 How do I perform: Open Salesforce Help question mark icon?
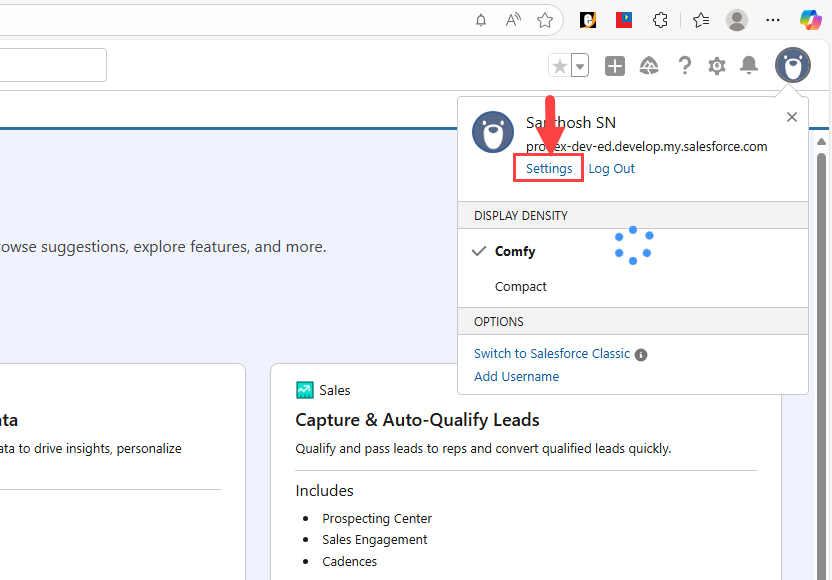pyautogui.click(x=684, y=66)
